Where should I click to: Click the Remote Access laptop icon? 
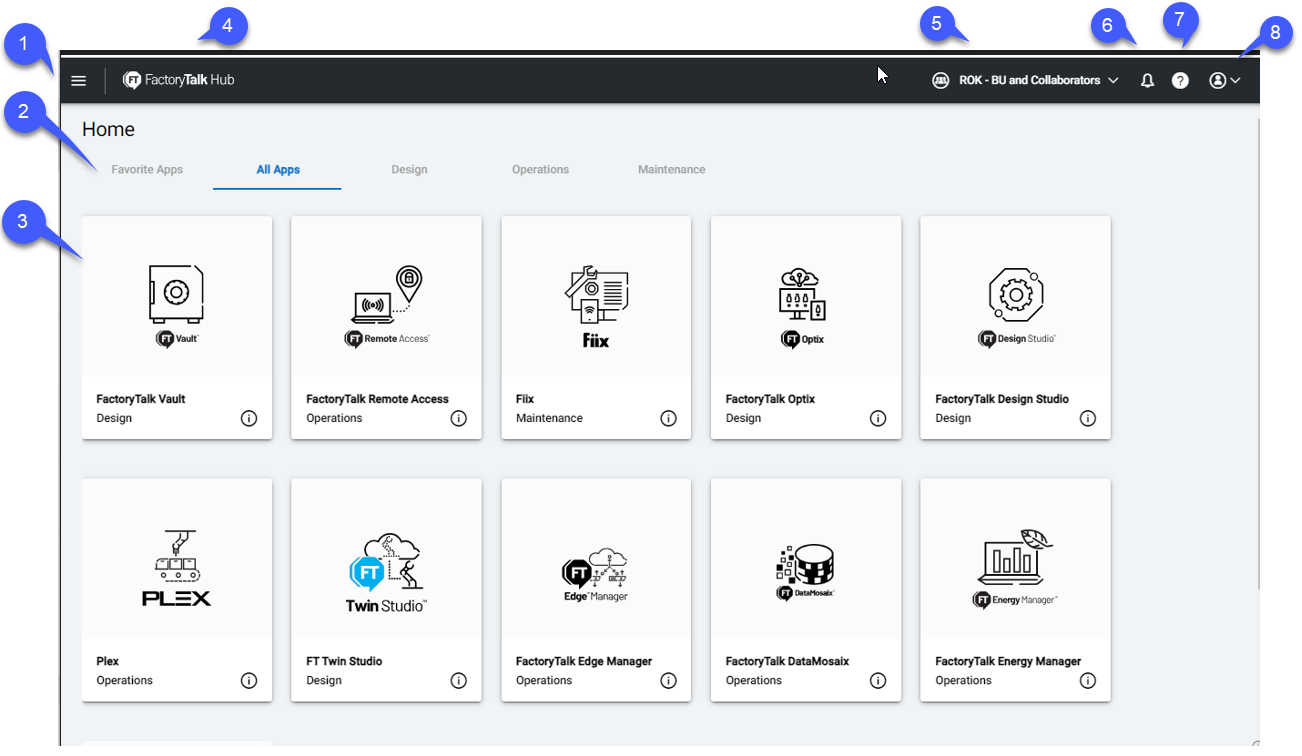pos(386,294)
